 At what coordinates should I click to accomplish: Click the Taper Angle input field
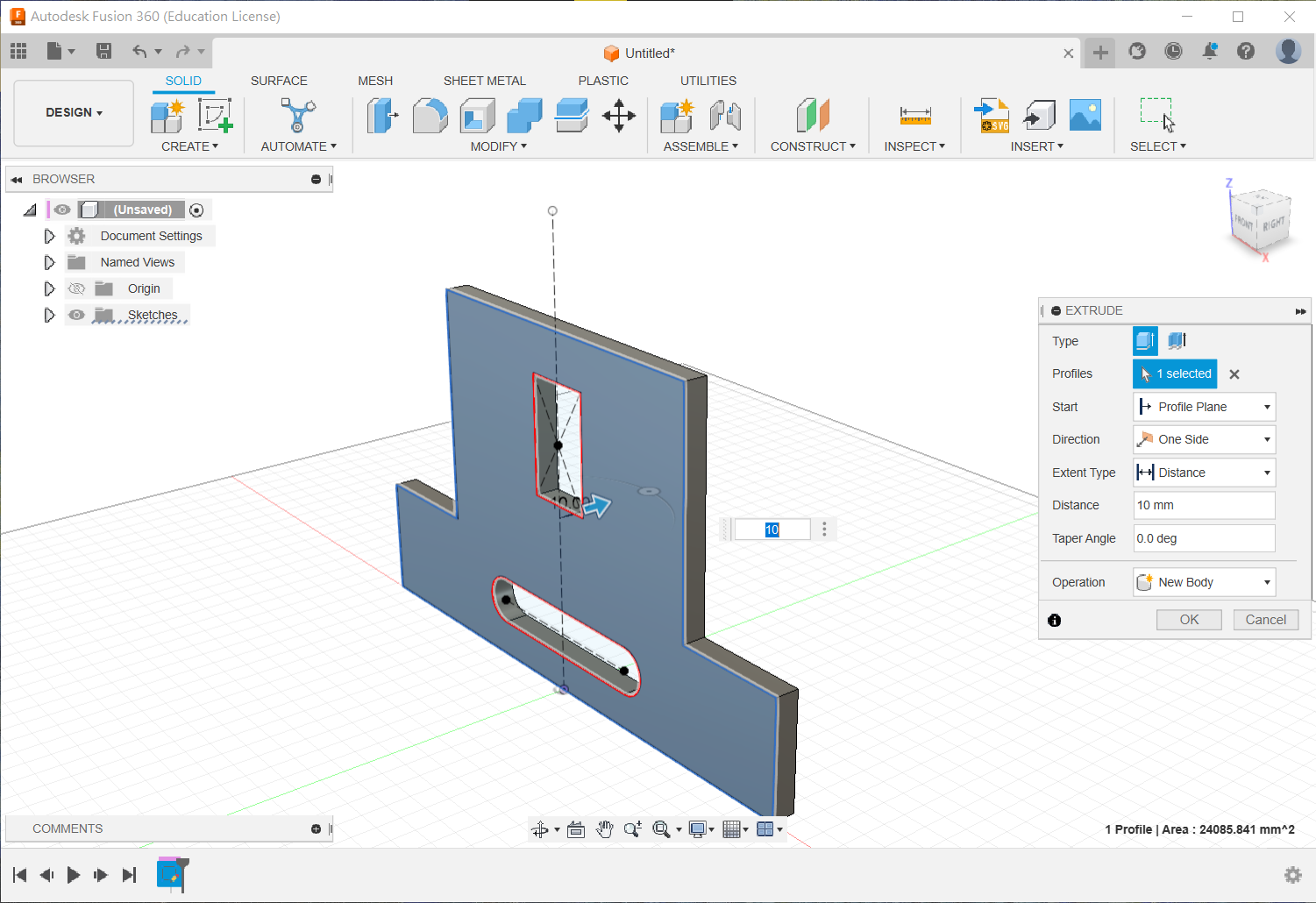click(1204, 538)
